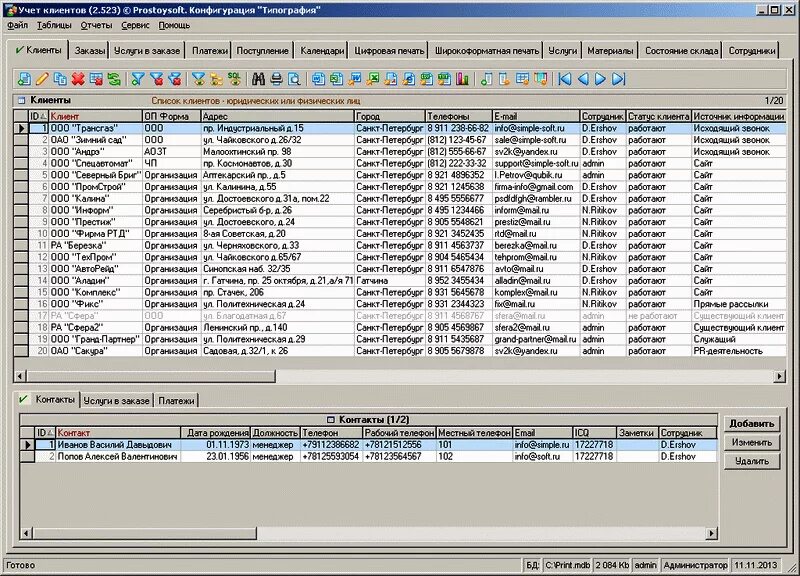Screen dimensions: 800x576
Task: Click clients table scrollbar right arrow
Action: pyautogui.click(x=779, y=377)
